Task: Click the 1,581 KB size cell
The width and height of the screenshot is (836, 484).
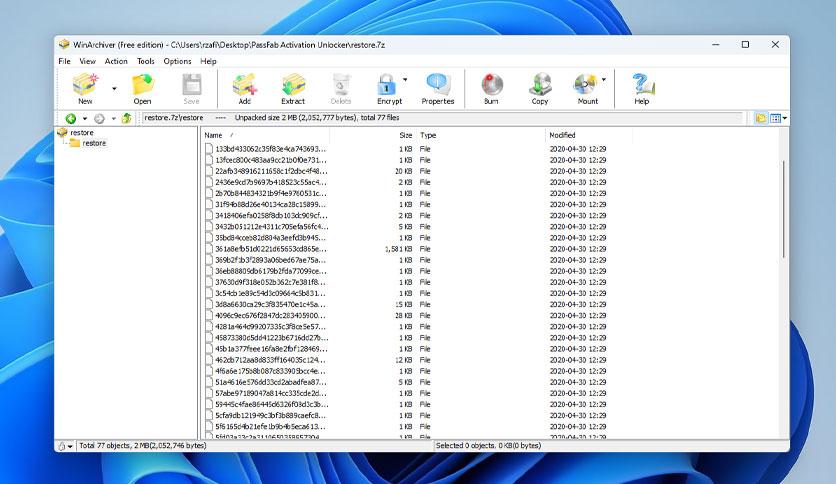Action: pyautogui.click(x=398, y=249)
